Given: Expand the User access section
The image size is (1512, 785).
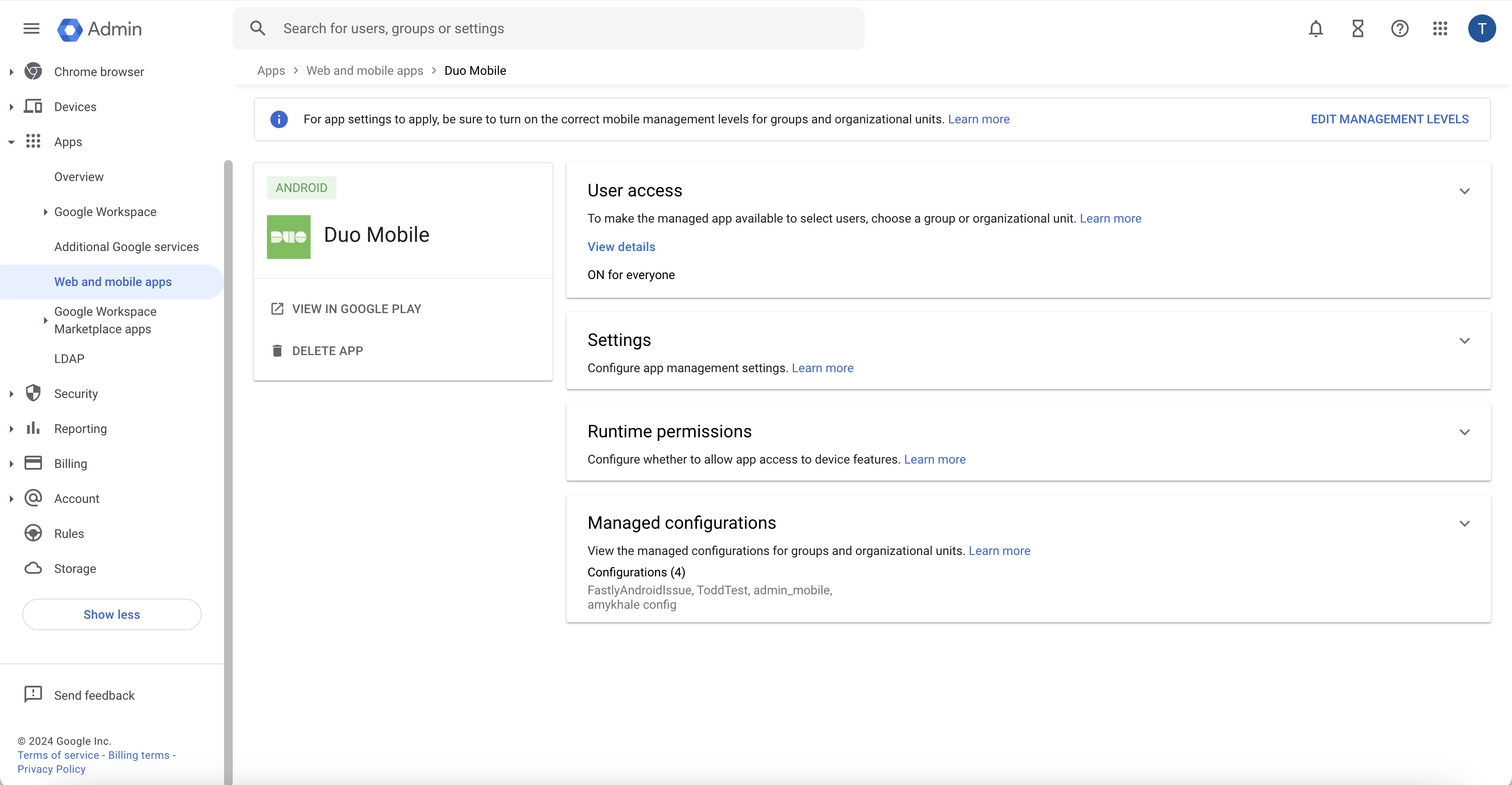Looking at the screenshot, I should pos(1464,191).
